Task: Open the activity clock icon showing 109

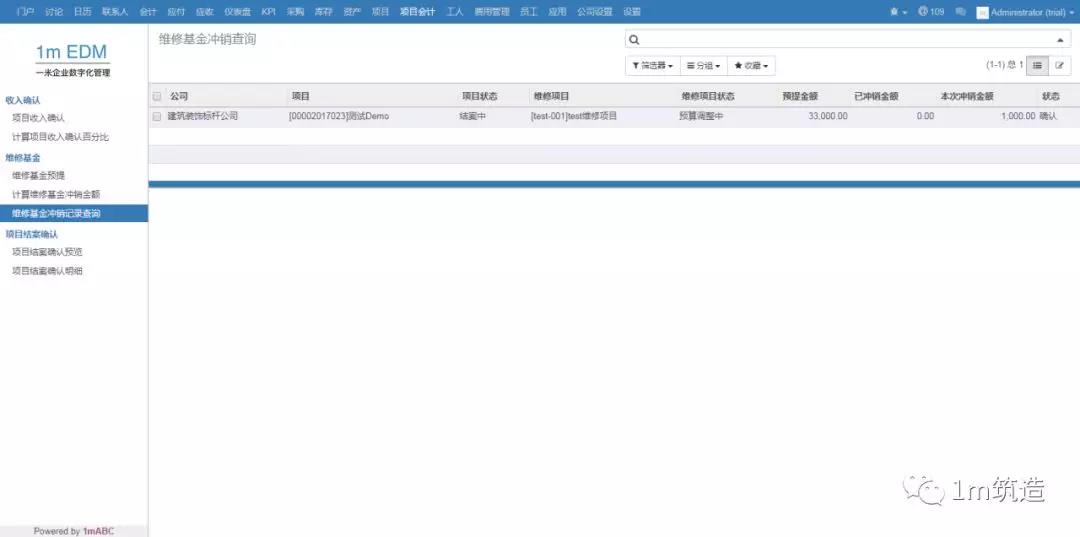Action: [930, 12]
